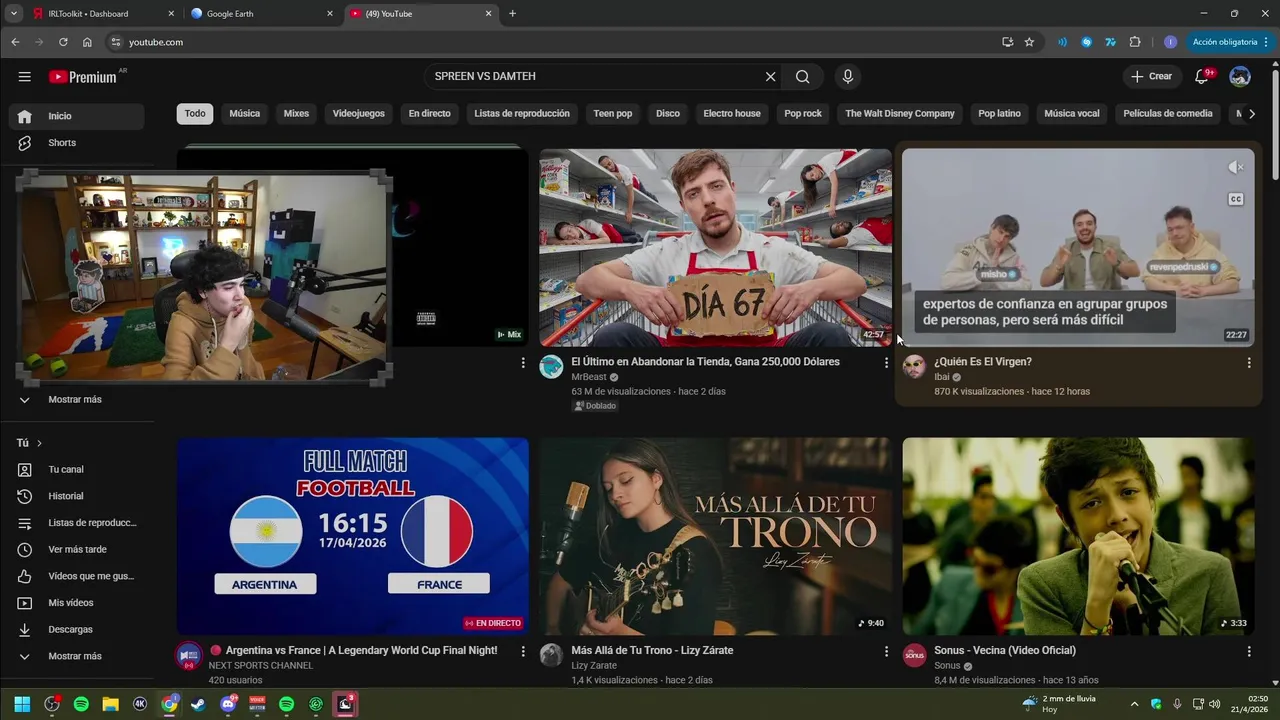Expand the Tú section chevron

coord(39,443)
